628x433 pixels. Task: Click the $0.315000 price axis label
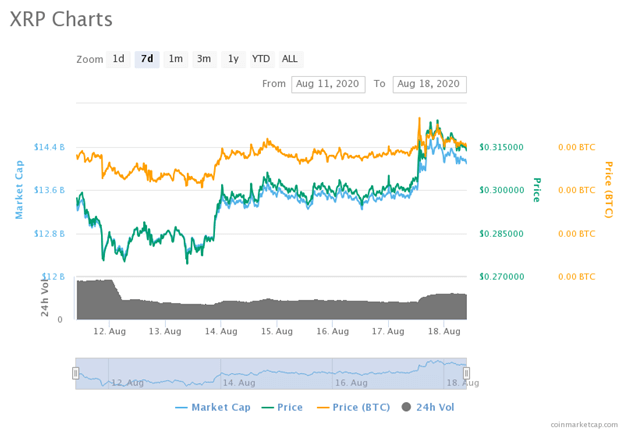coord(501,147)
